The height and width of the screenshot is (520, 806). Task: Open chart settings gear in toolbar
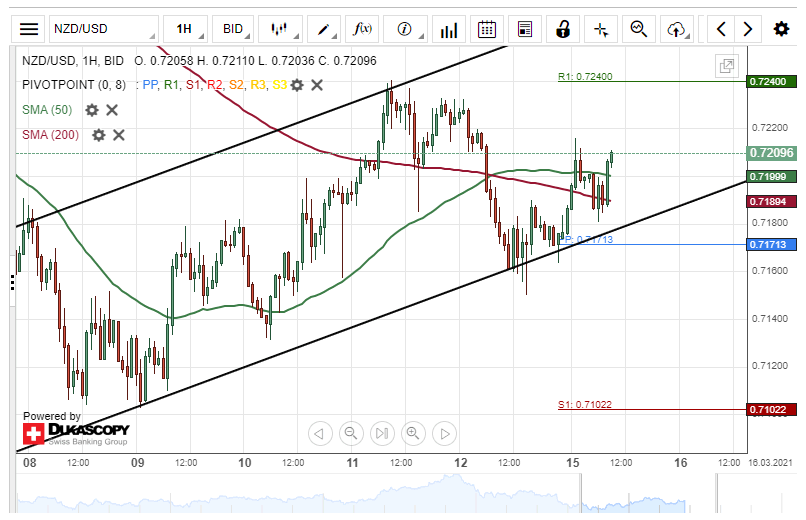point(781,29)
